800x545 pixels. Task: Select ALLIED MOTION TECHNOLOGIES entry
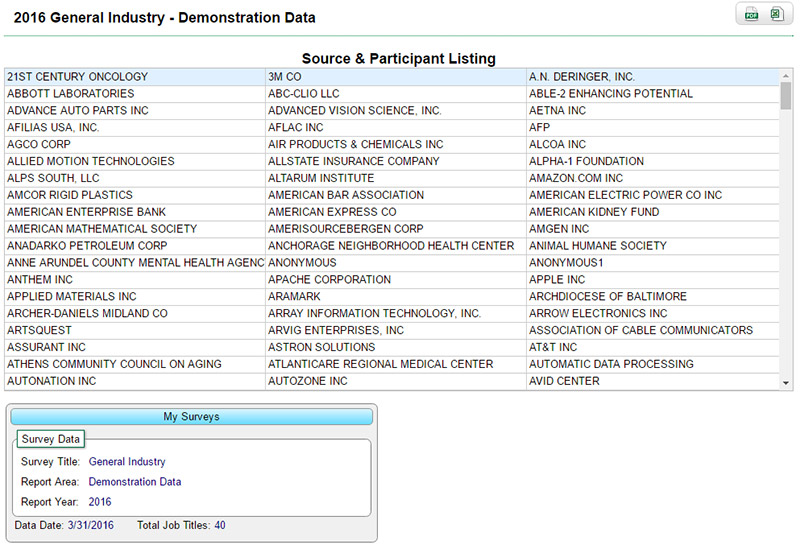coord(135,161)
